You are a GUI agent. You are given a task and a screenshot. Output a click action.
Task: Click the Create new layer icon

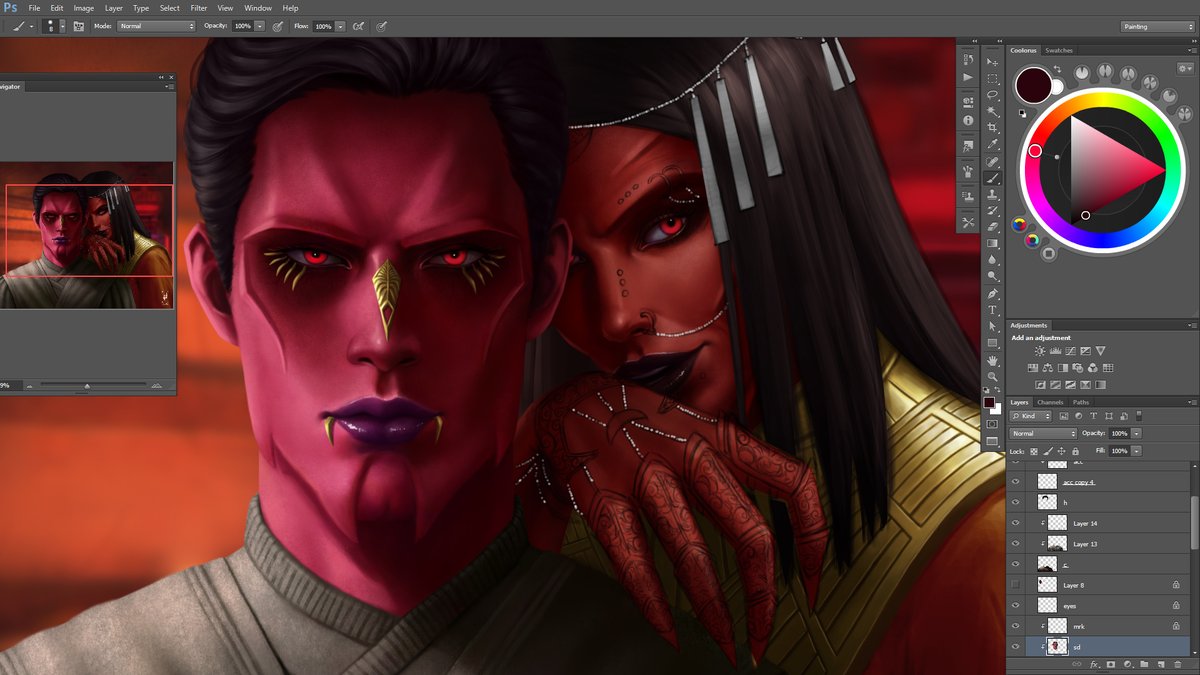(x=1161, y=664)
